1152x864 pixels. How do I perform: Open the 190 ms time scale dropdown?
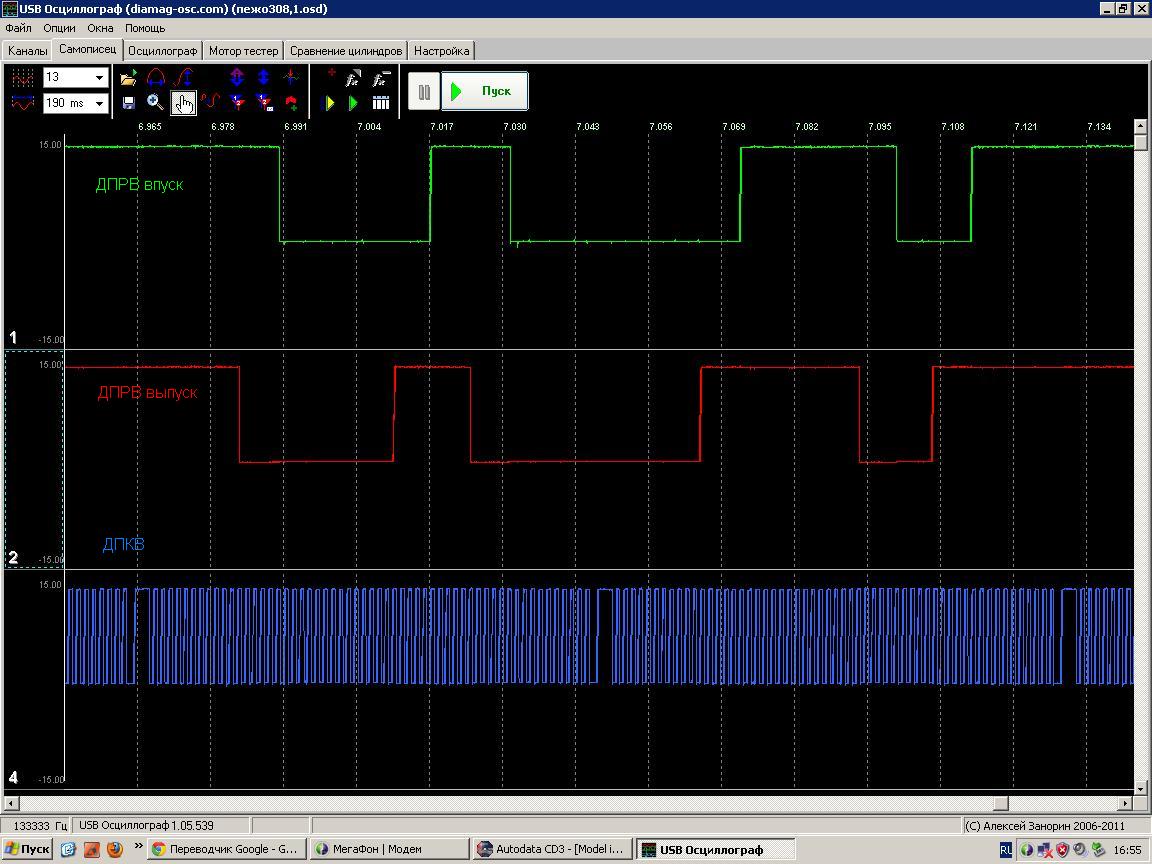point(99,103)
